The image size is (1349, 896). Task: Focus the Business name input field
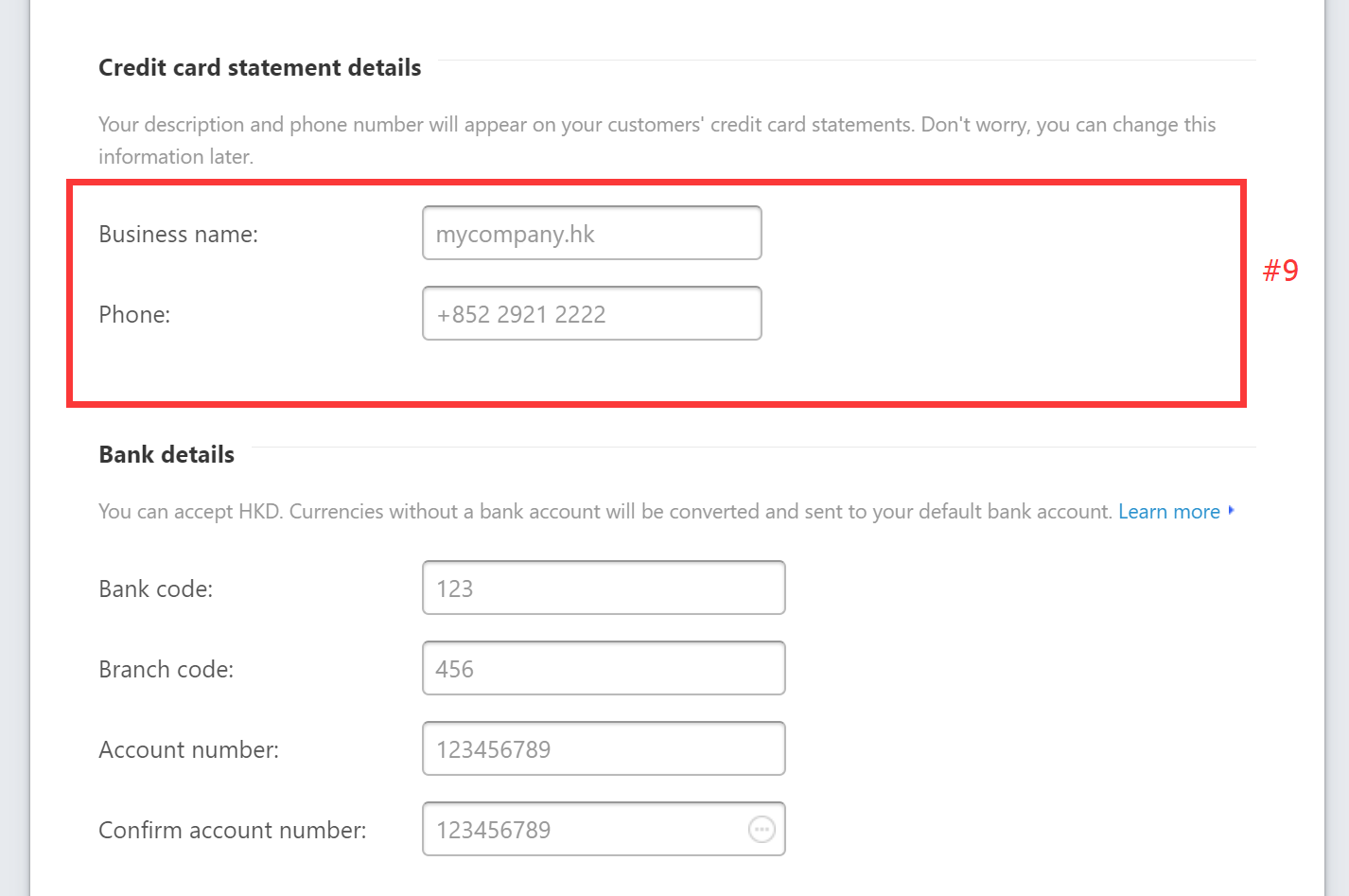click(x=592, y=233)
